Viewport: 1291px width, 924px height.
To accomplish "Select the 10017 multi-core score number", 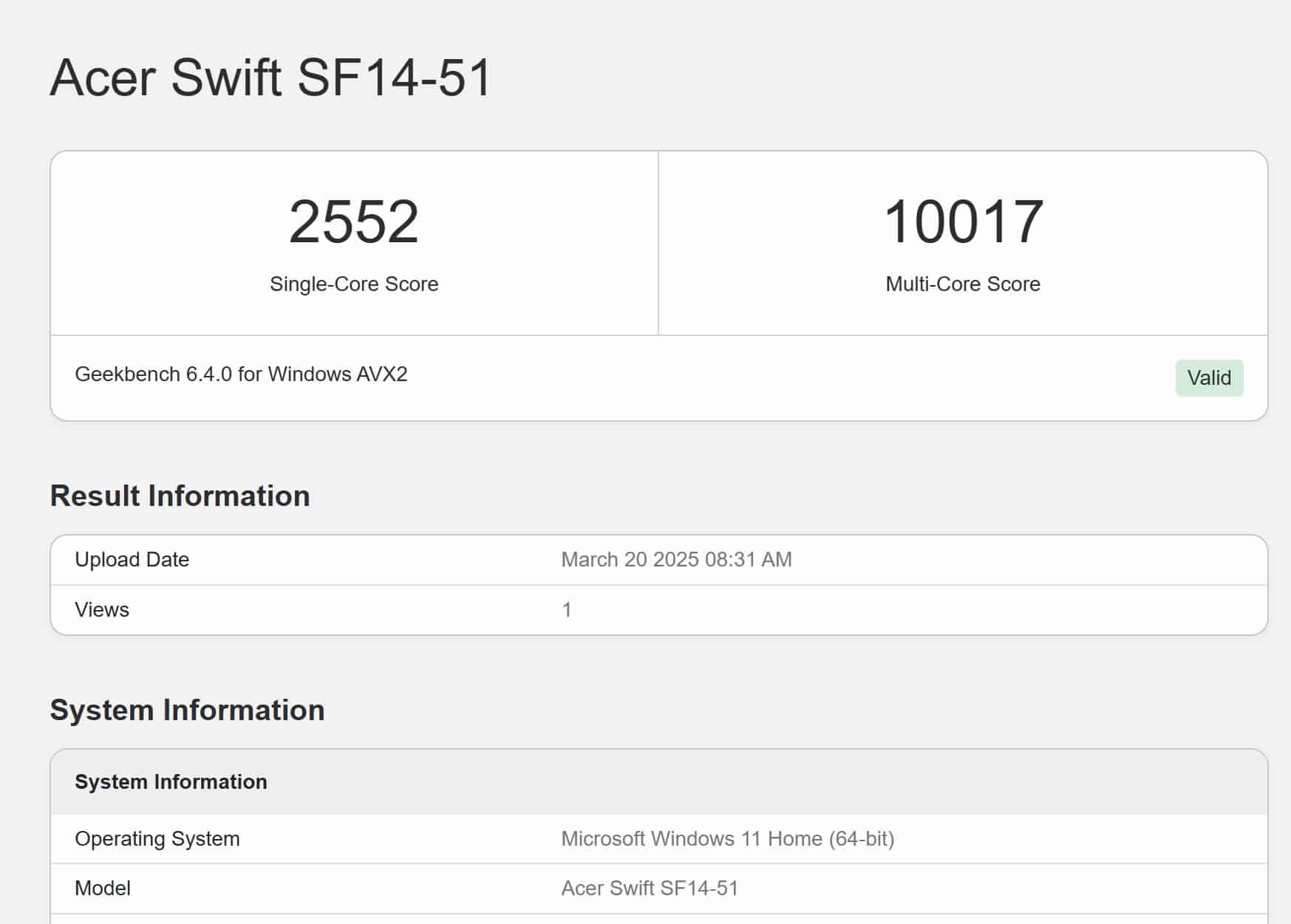I will 963,222.
